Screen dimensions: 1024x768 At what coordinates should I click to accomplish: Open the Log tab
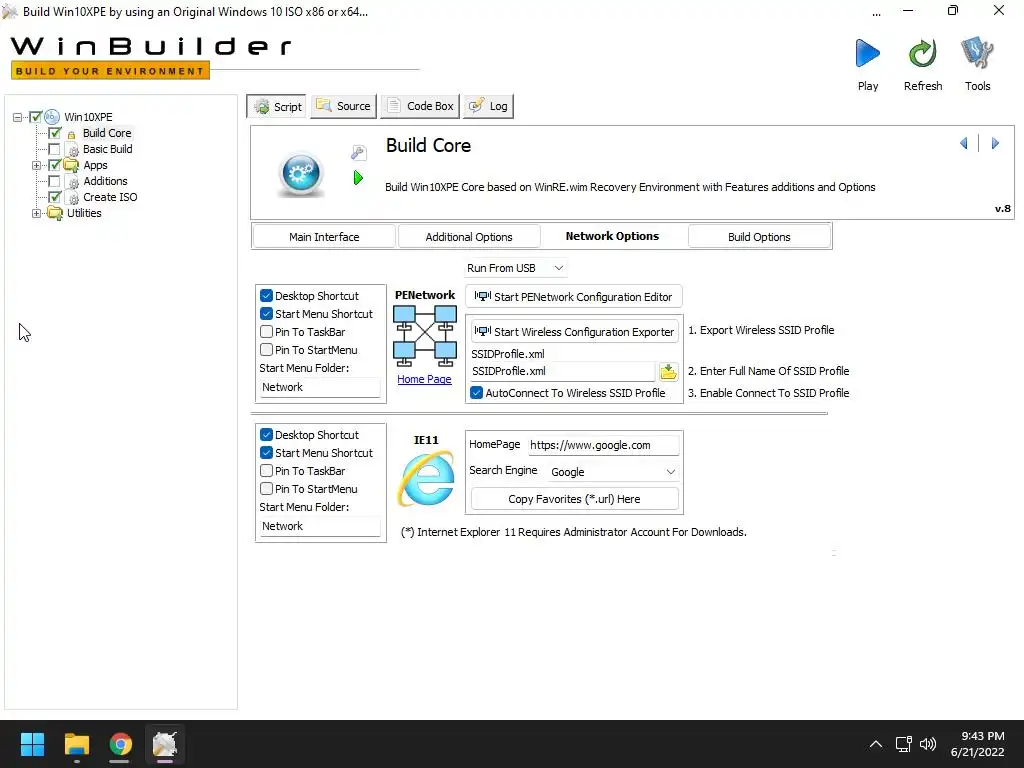488,106
